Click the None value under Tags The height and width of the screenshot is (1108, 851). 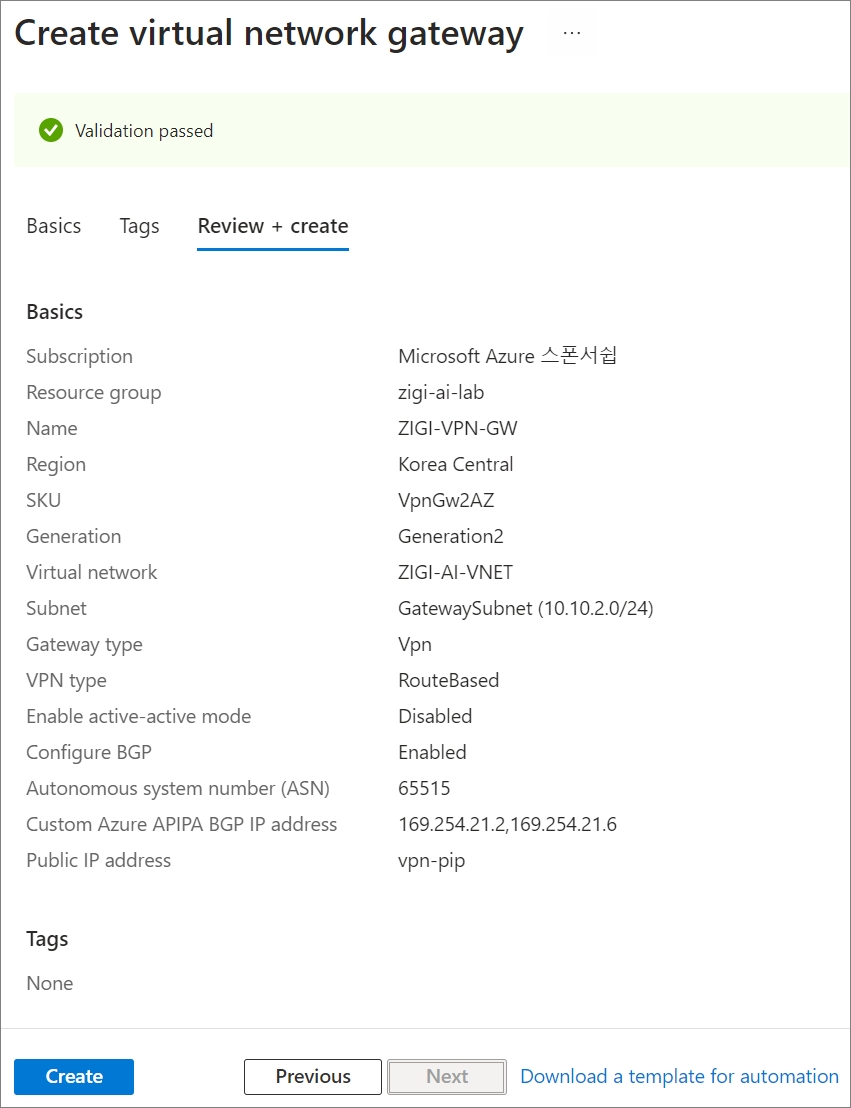tap(49, 984)
